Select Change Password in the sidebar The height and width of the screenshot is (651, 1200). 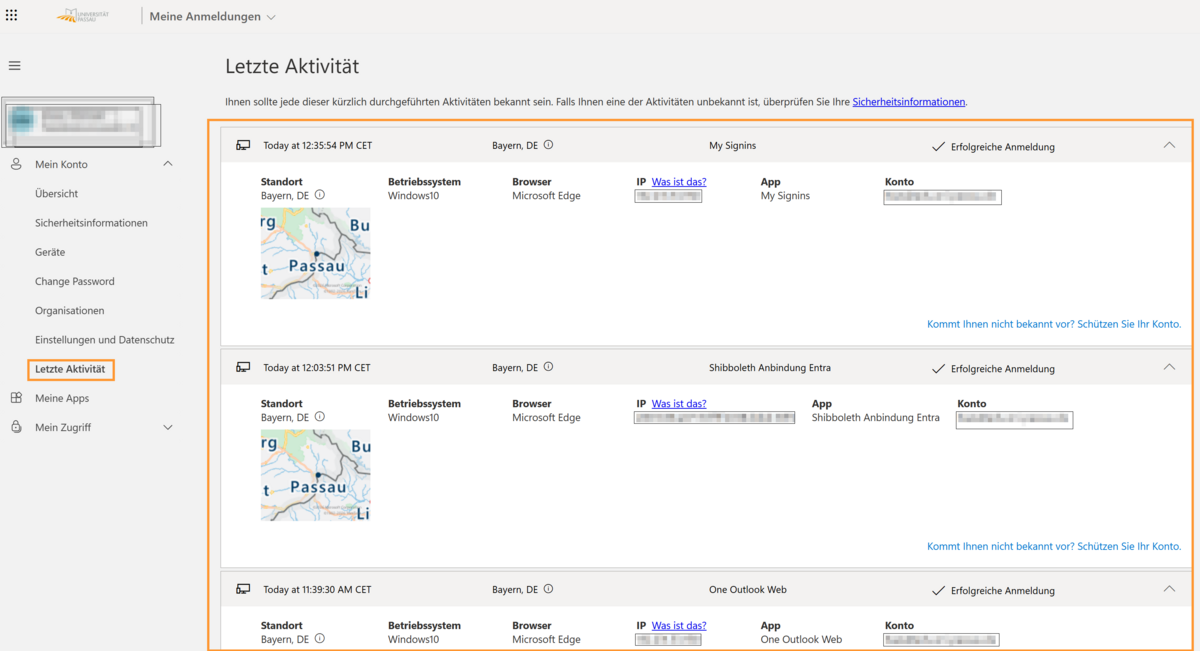[x=75, y=281]
